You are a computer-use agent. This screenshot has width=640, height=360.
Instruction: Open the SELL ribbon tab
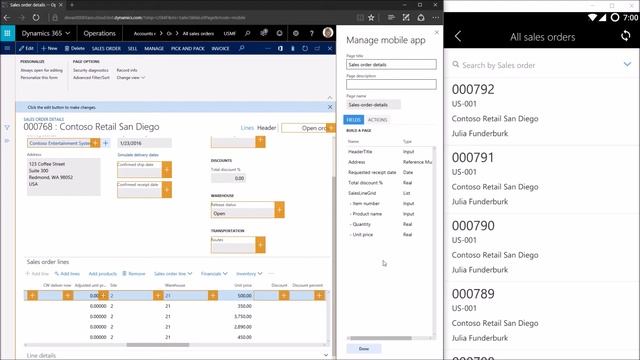click(132, 49)
